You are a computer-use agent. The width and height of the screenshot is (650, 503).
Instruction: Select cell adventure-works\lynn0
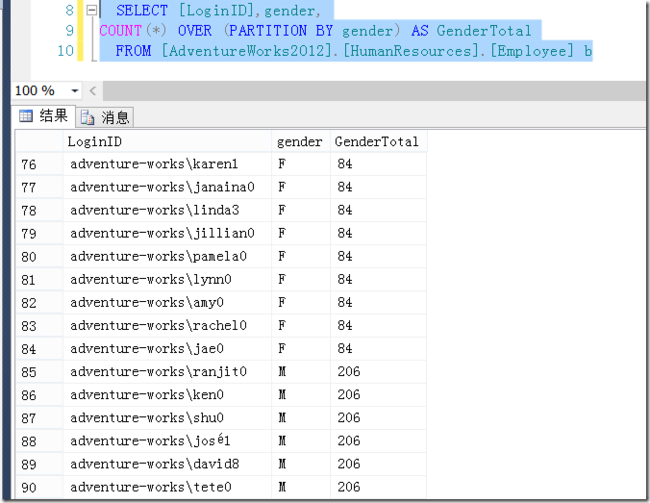pos(167,280)
